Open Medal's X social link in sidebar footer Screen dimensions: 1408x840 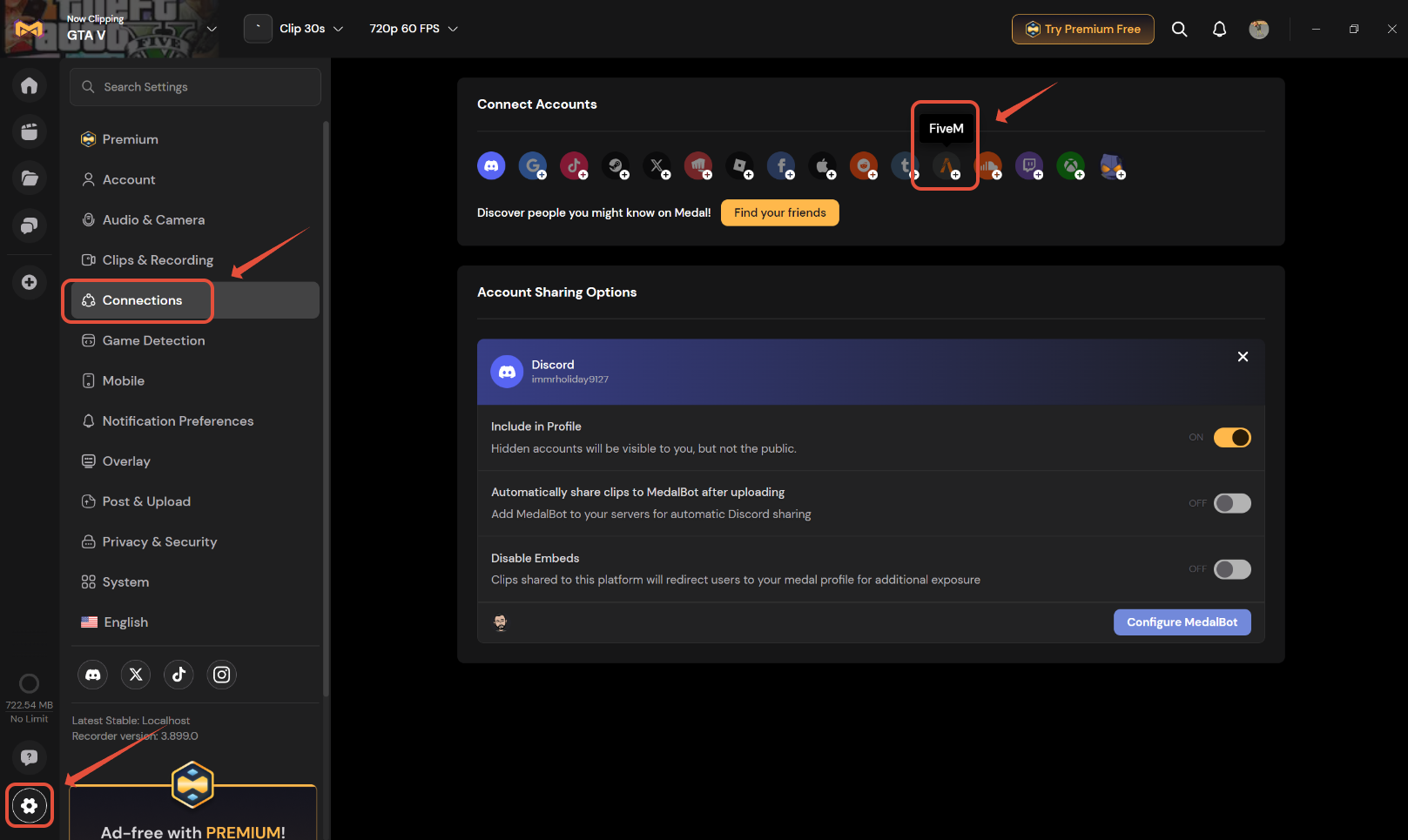point(136,675)
